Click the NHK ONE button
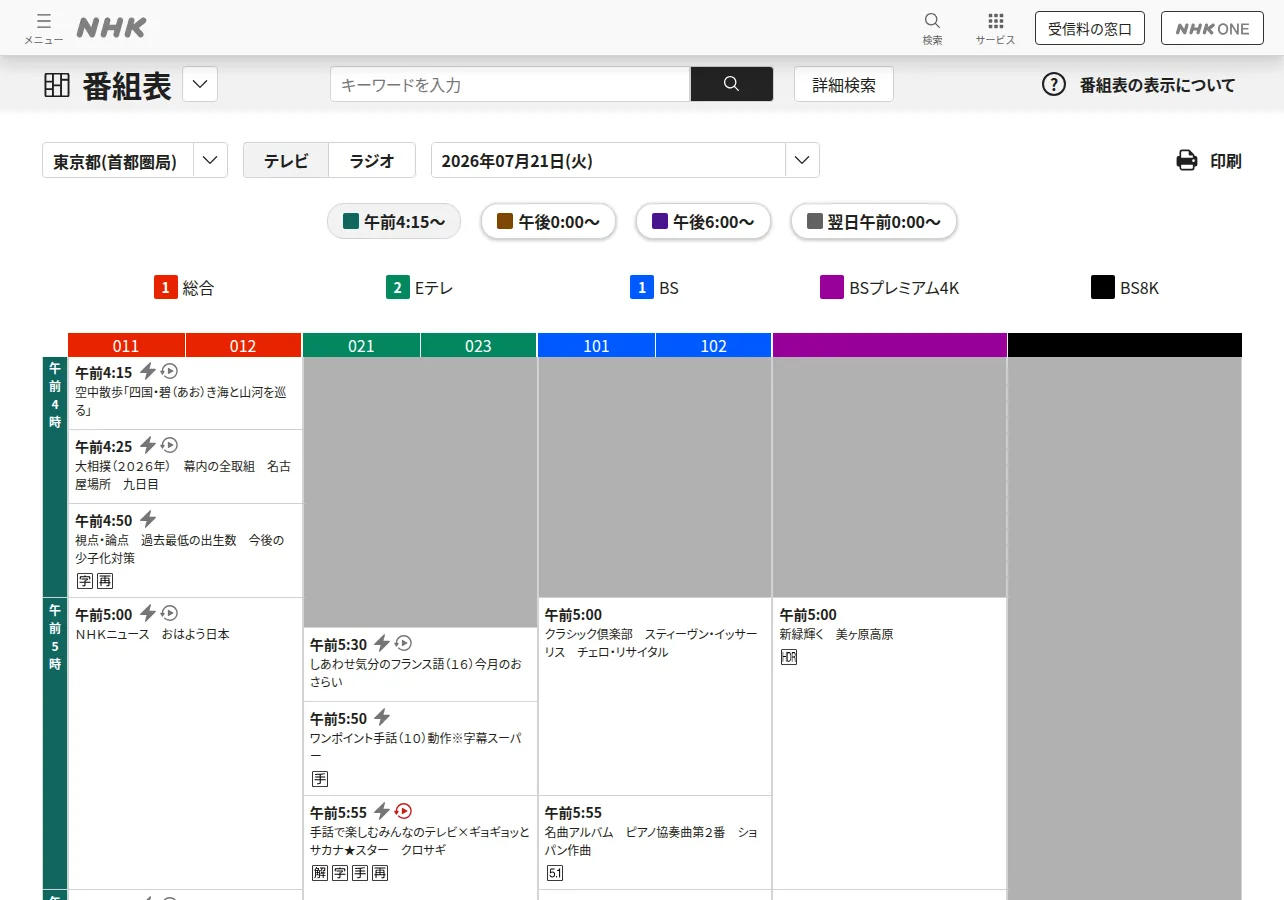Viewport: 1284px width, 900px height. [1212, 28]
